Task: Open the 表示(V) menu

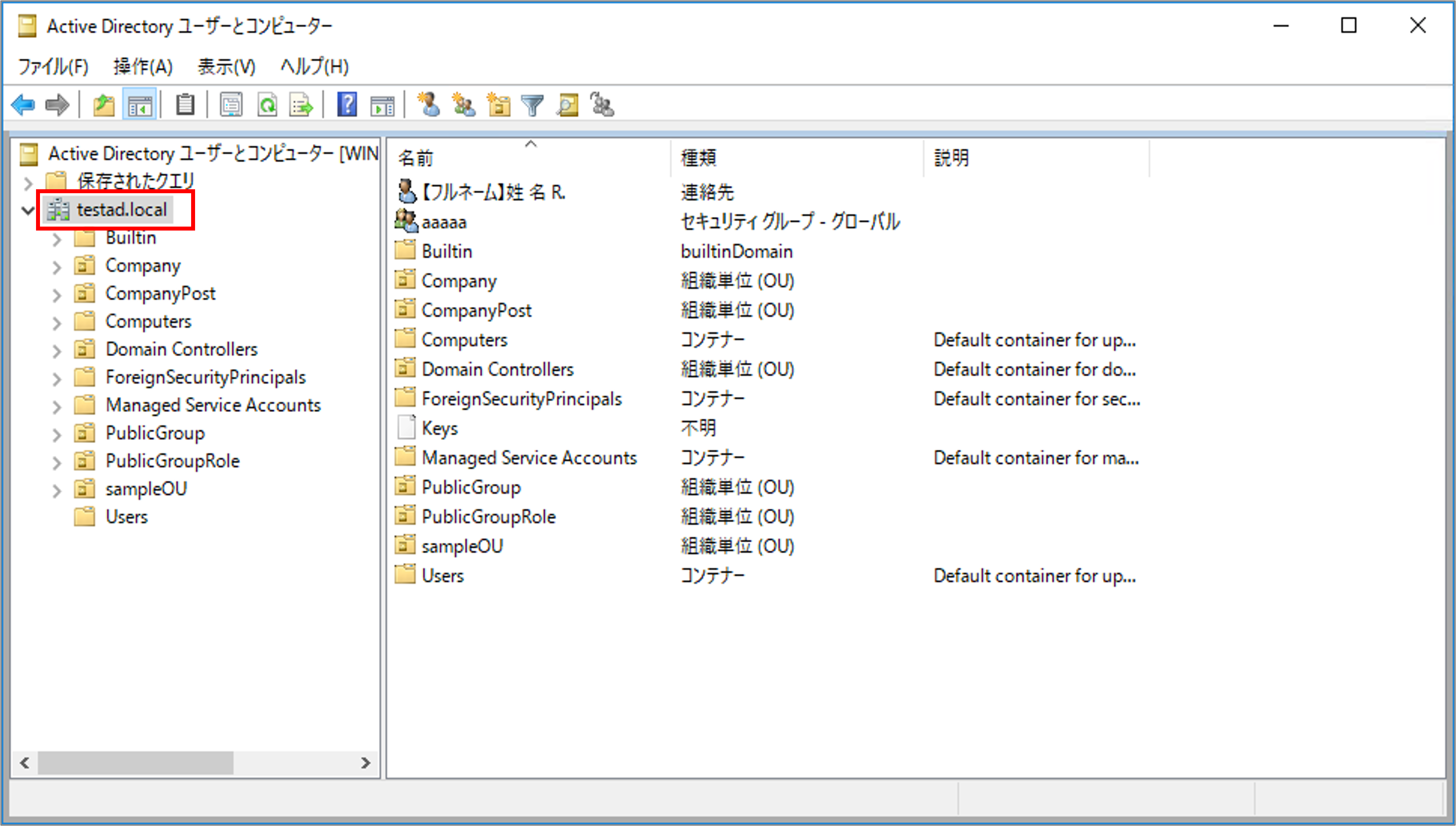Action: [x=226, y=67]
